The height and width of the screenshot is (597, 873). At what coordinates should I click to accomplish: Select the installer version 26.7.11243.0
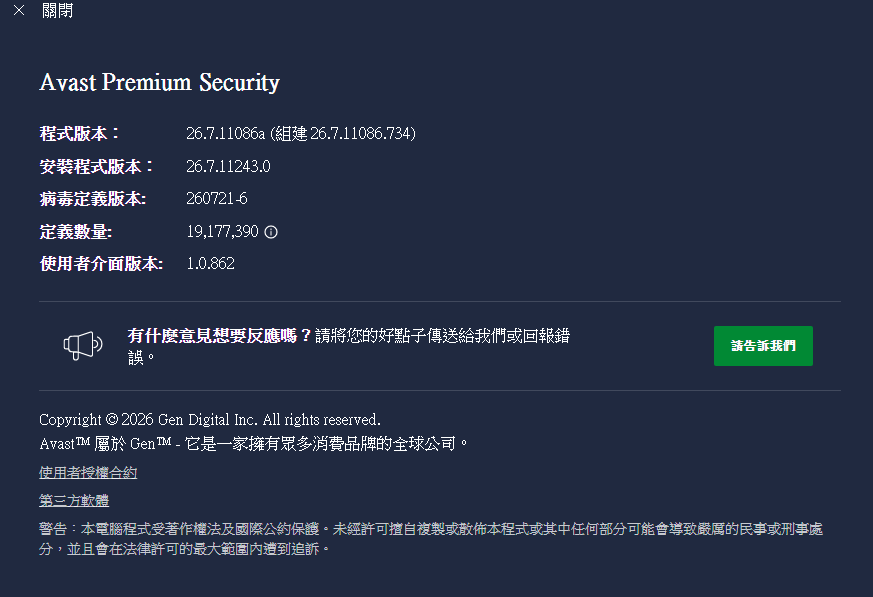tap(228, 167)
